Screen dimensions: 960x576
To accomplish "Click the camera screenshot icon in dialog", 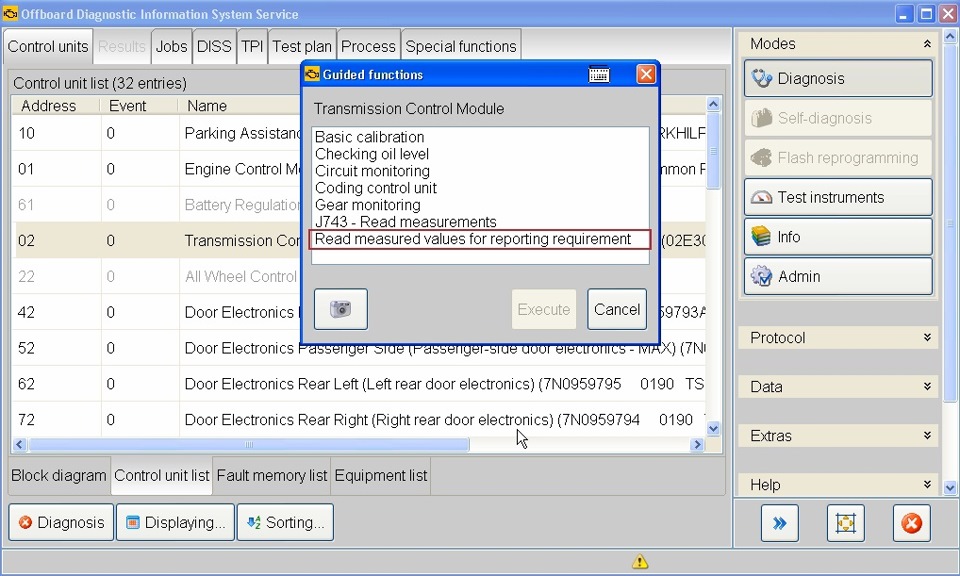I will click(341, 309).
